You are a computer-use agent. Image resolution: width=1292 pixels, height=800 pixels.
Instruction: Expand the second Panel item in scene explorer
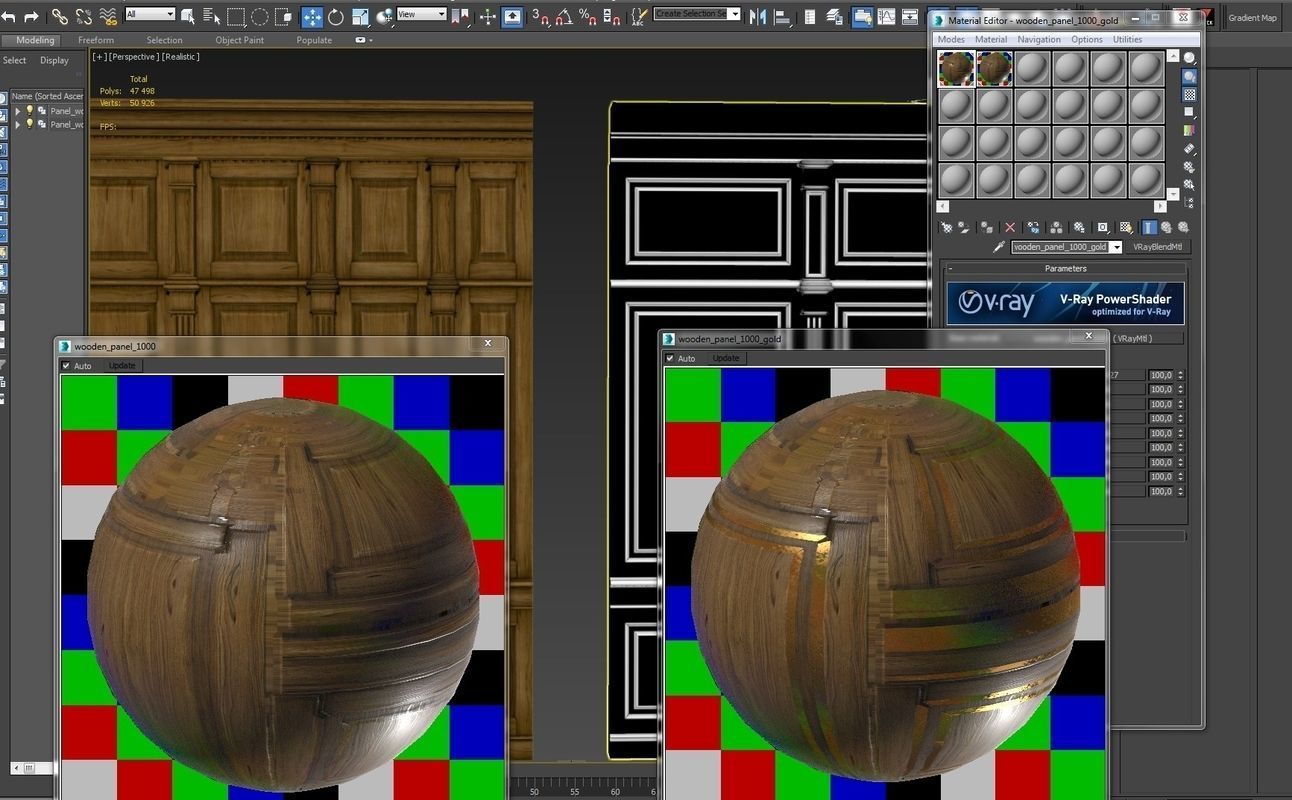tap(17, 125)
